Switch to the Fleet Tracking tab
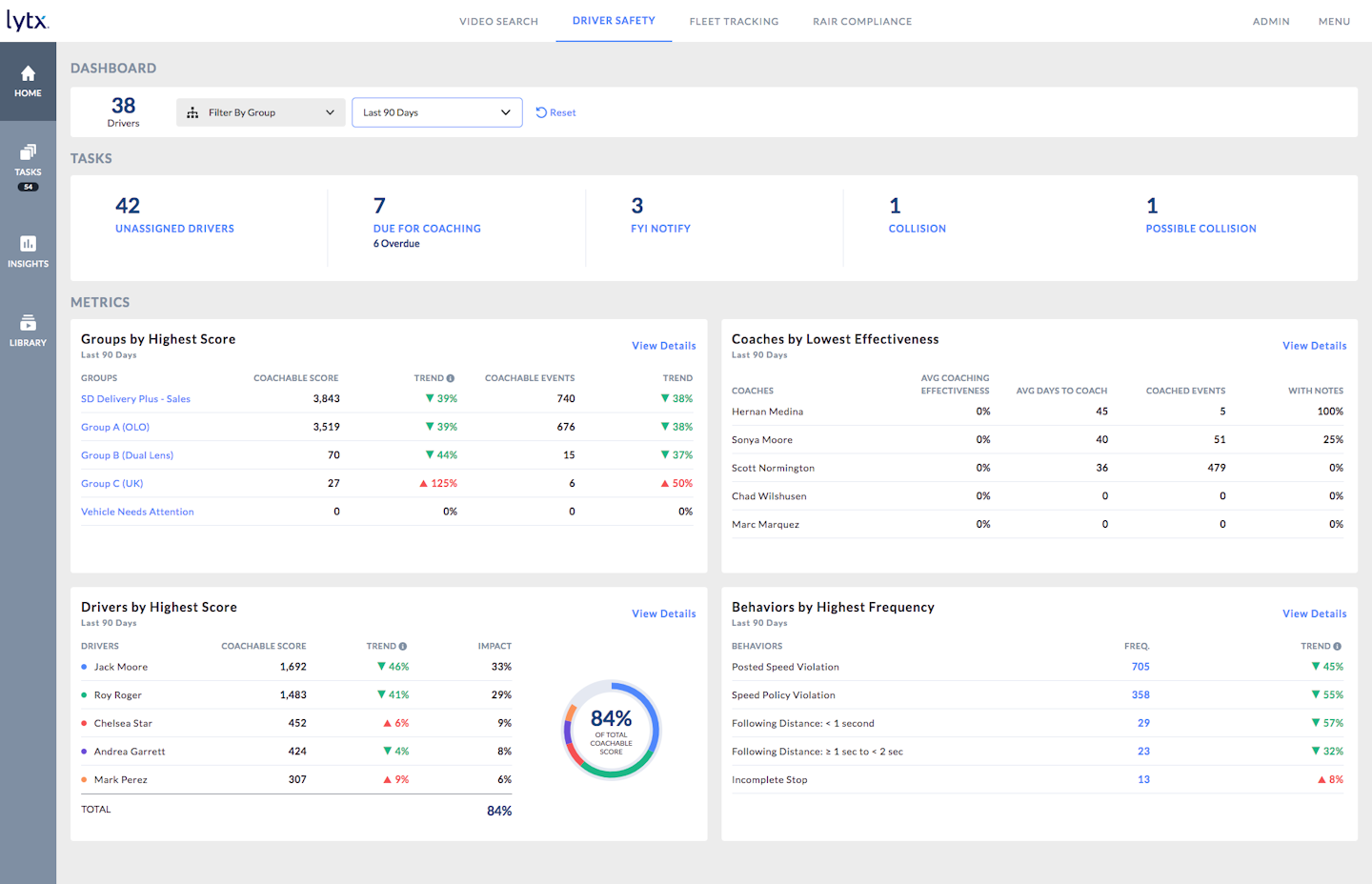The image size is (1372, 884). [x=734, y=21]
